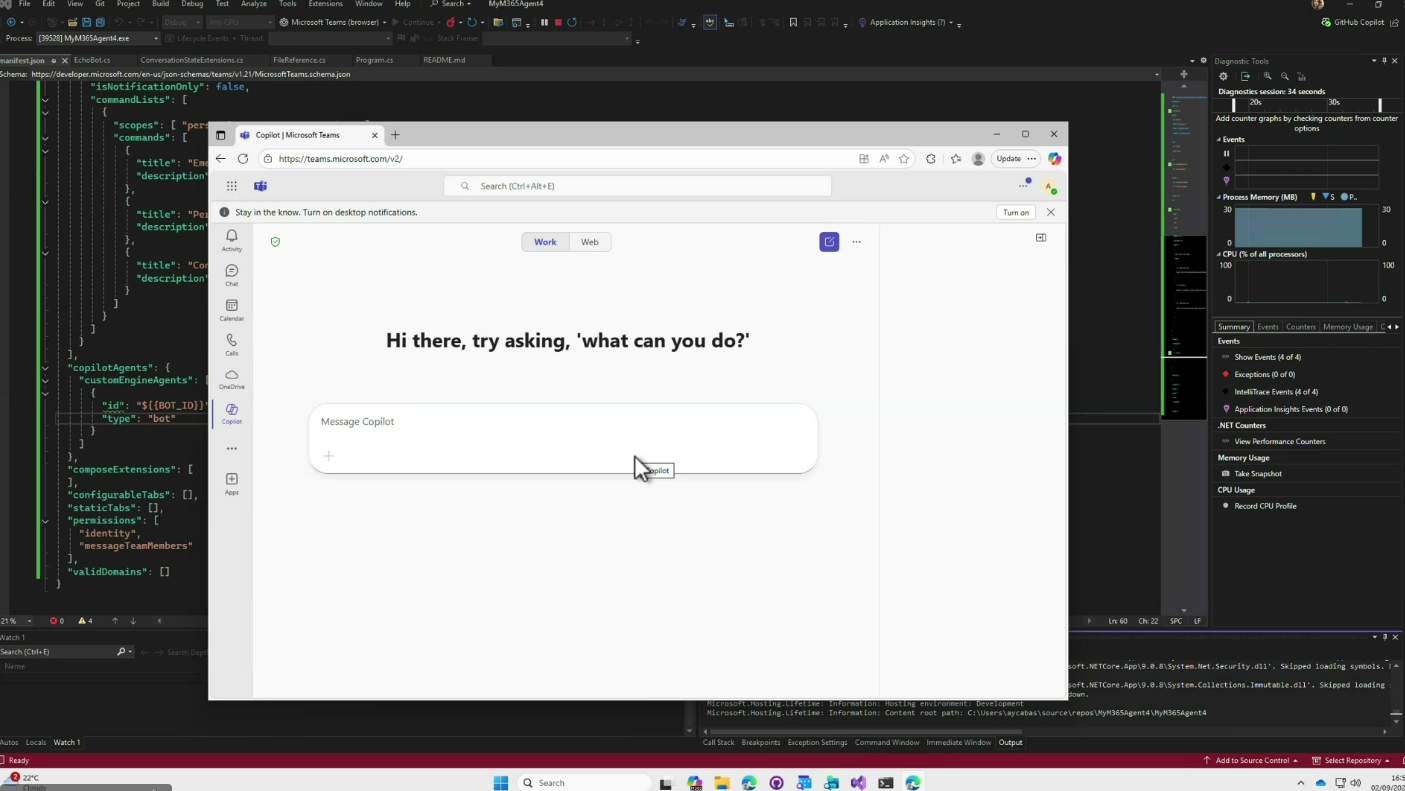Open Edge Copilot sidebar icon

click(1054, 159)
